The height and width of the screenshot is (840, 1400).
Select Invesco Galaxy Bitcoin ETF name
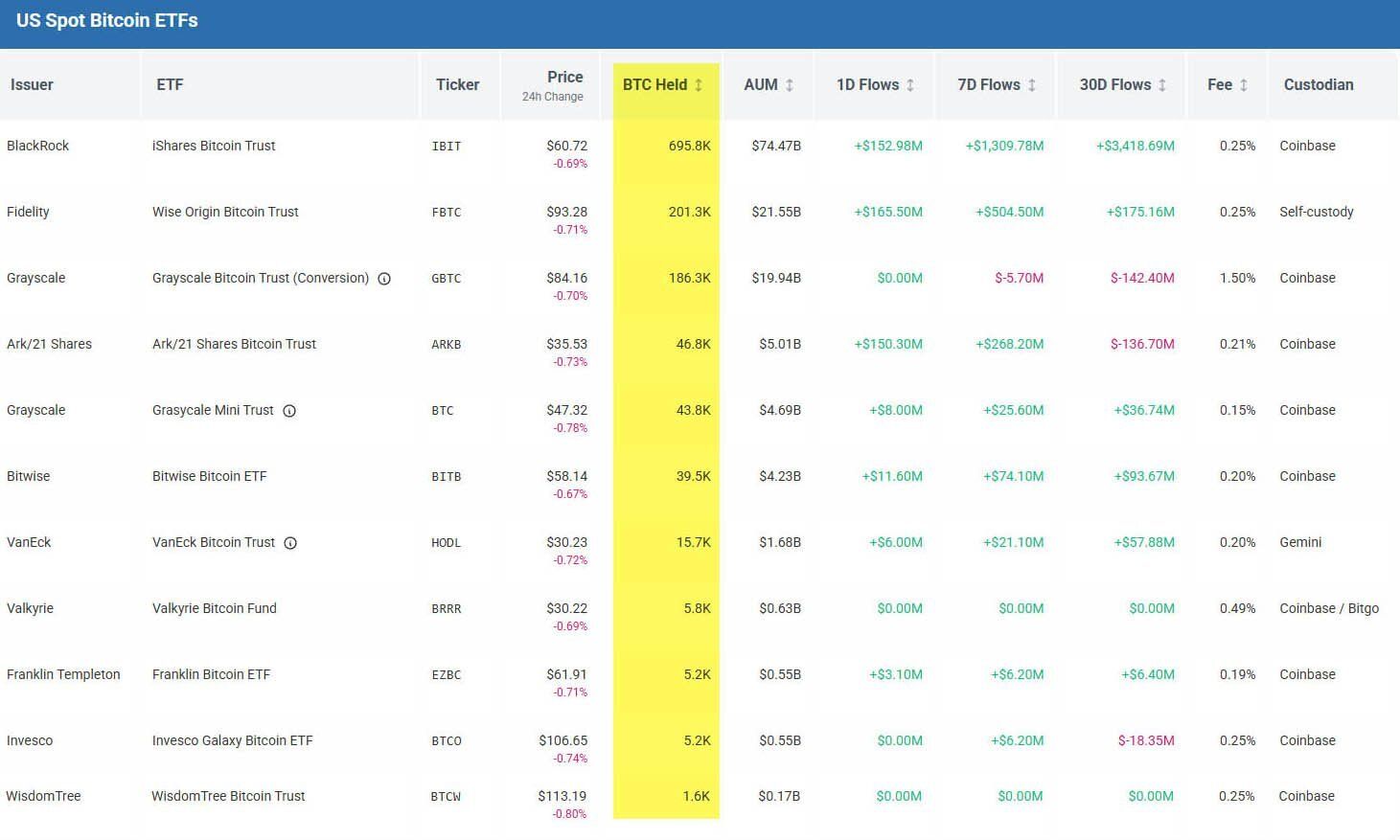tap(232, 740)
